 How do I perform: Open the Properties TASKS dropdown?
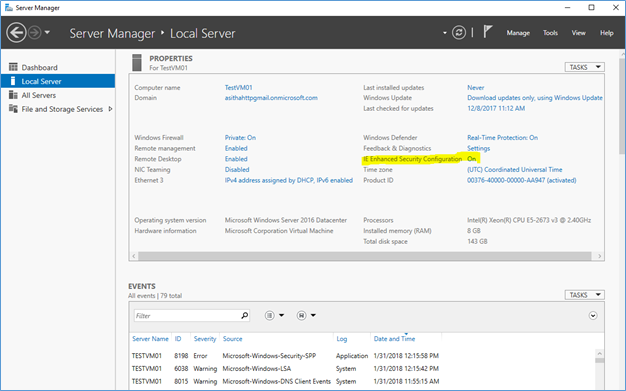584,67
